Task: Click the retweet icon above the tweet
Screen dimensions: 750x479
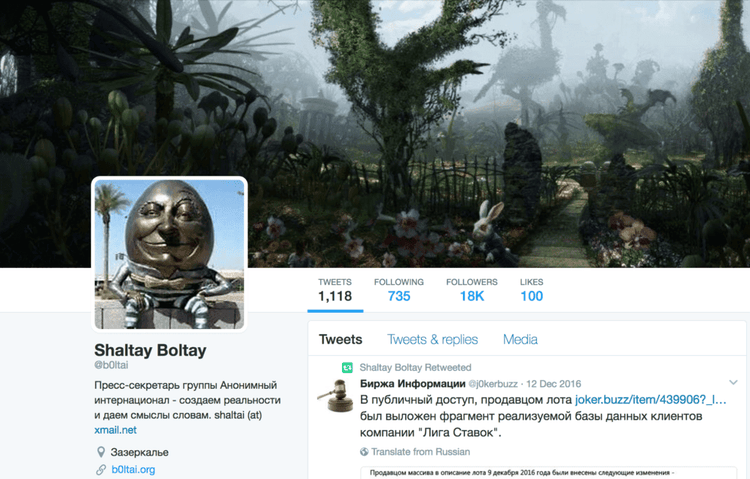Action: [x=347, y=368]
